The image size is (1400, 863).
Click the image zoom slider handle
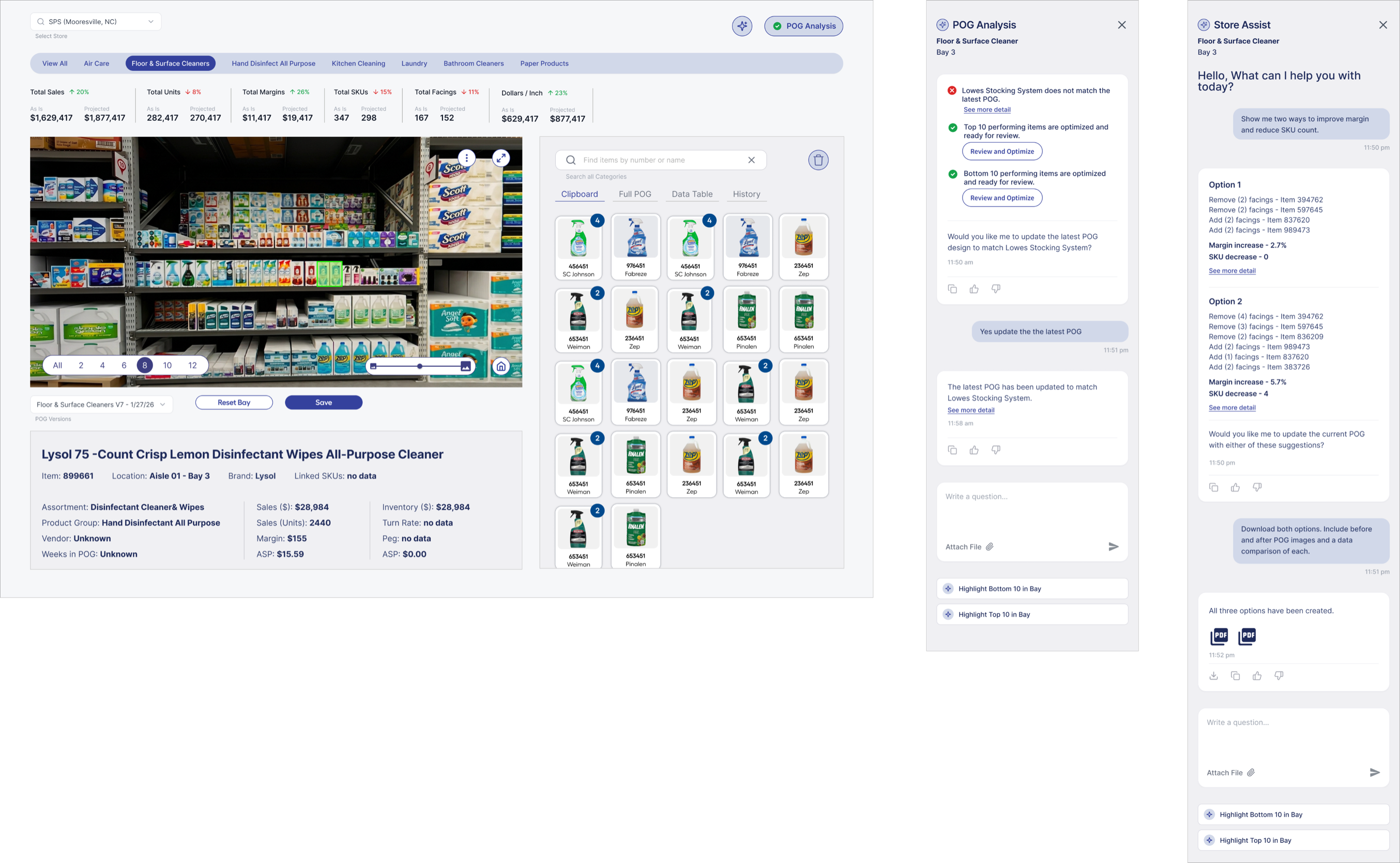point(420,366)
